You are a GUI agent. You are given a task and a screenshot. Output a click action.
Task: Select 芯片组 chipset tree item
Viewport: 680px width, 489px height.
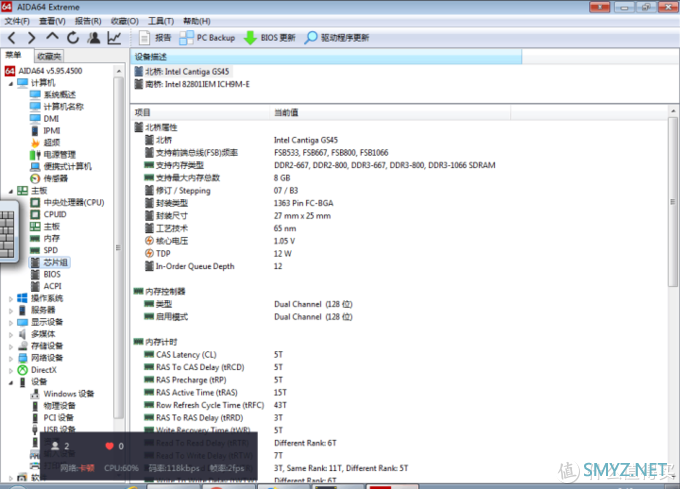[49, 262]
